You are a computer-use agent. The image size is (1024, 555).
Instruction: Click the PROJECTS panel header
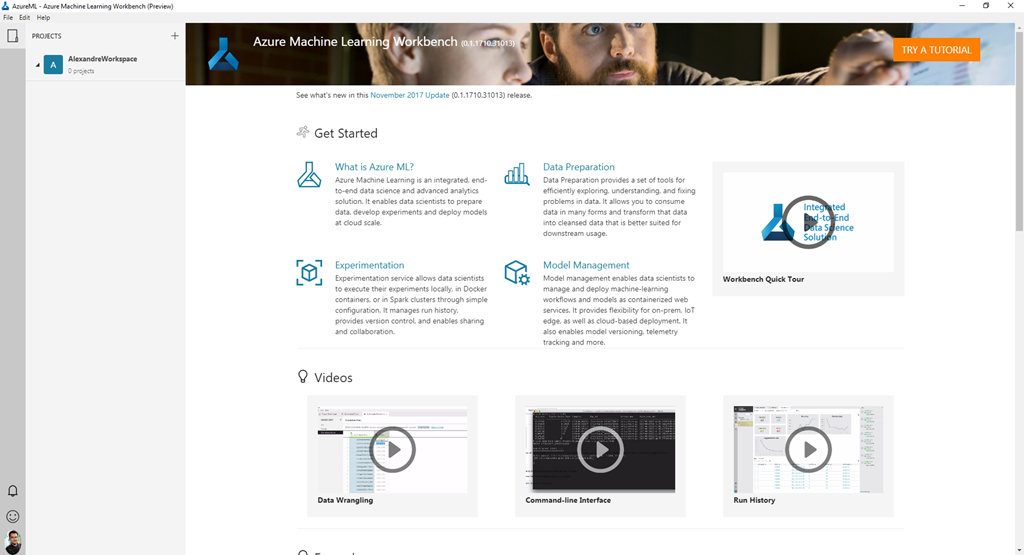tap(46, 36)
